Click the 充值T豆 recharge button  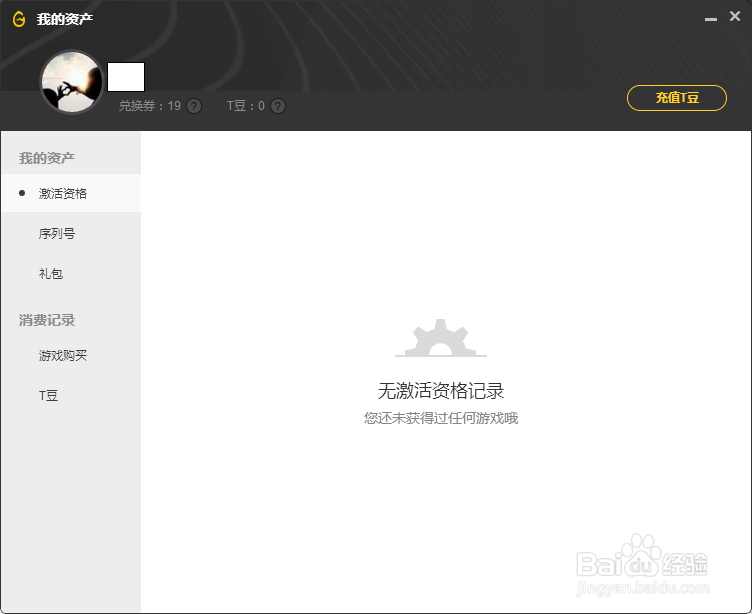[677, 98]
